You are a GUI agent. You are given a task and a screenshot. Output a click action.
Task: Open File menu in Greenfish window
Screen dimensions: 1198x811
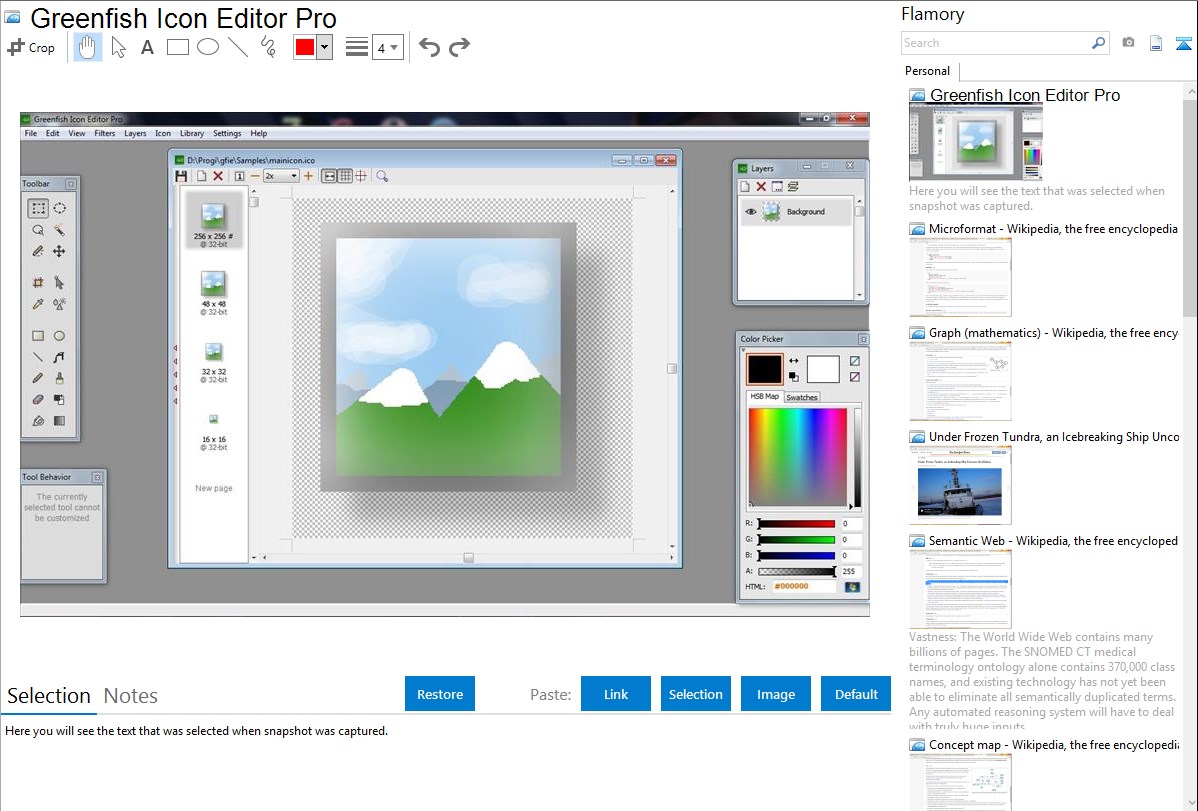coord(31,133)
